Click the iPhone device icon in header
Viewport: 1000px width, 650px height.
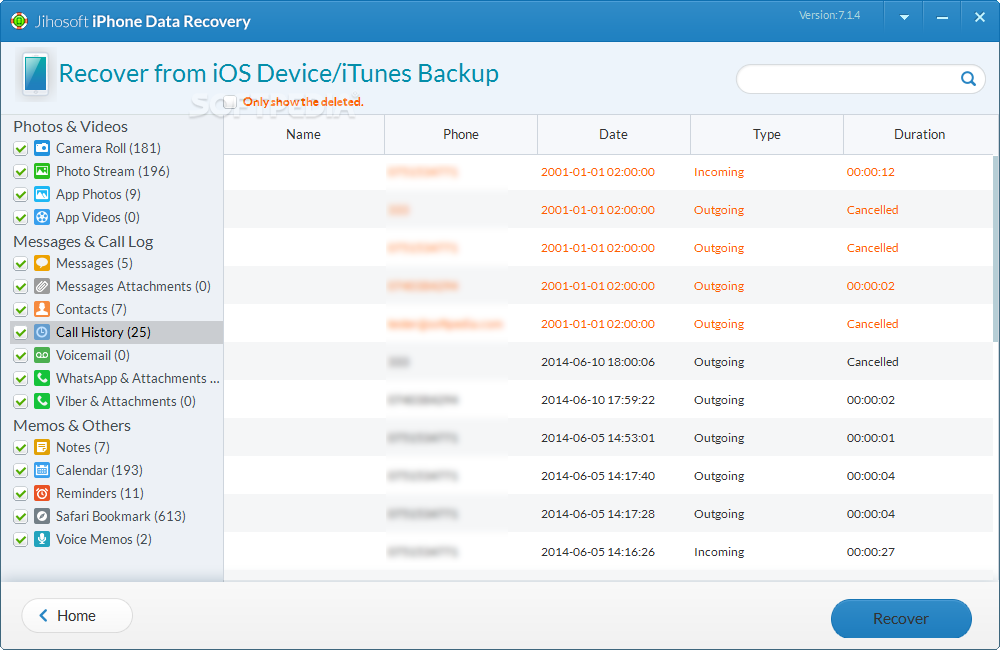(36, 74)
